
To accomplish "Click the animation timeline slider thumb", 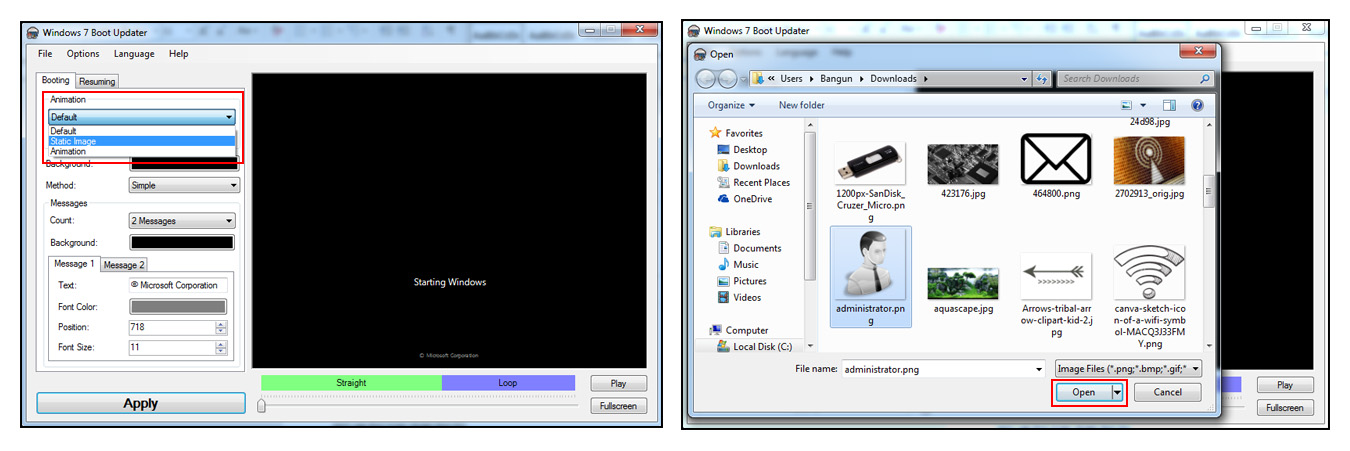I will pyautogui.click(x=262, y=405).
